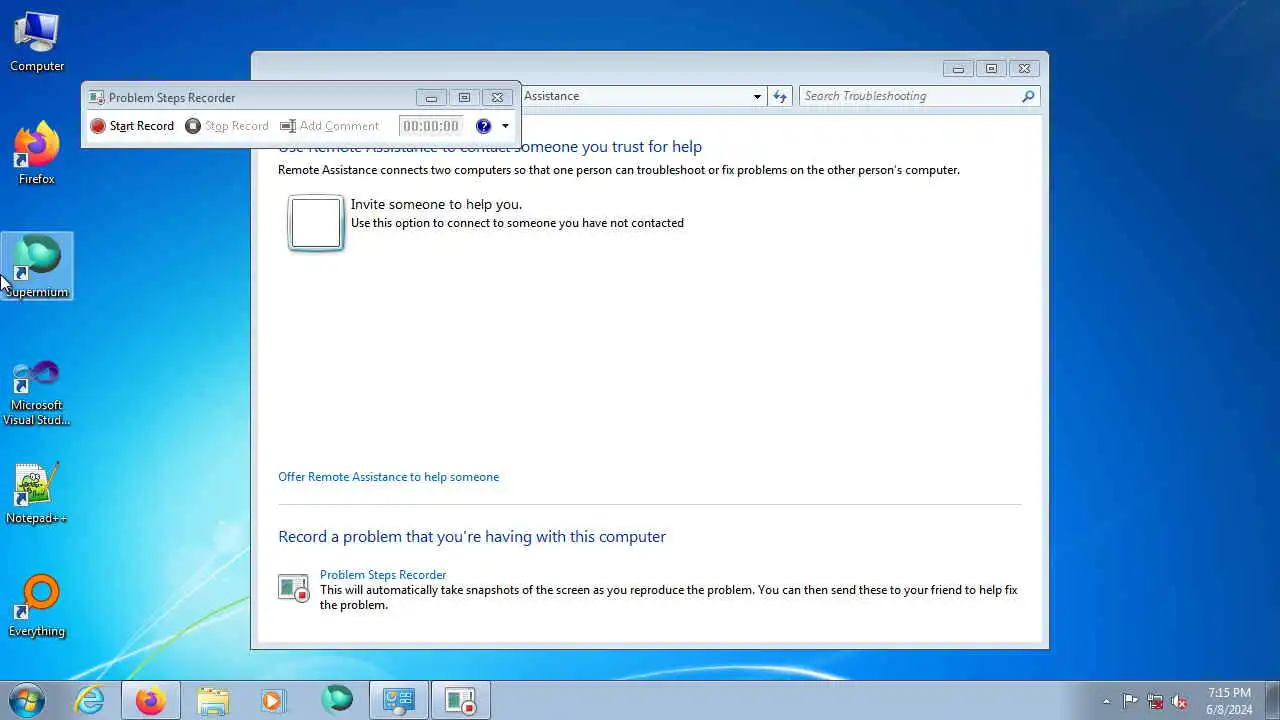Select the Supermium desktop shortcut
The width and height of the screenshot is (1280, 720).
37,266
